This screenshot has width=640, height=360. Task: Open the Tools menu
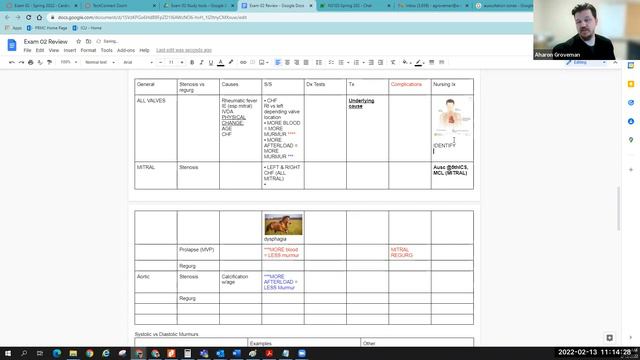point(107,50)
